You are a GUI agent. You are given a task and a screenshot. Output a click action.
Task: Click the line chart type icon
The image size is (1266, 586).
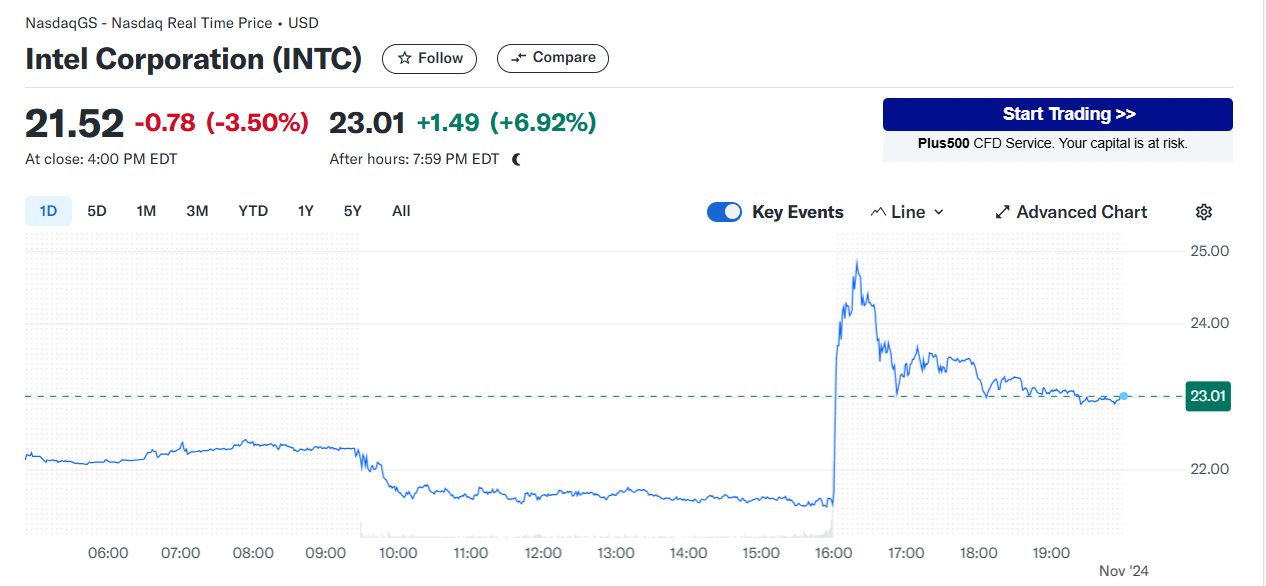coord(878,212)
